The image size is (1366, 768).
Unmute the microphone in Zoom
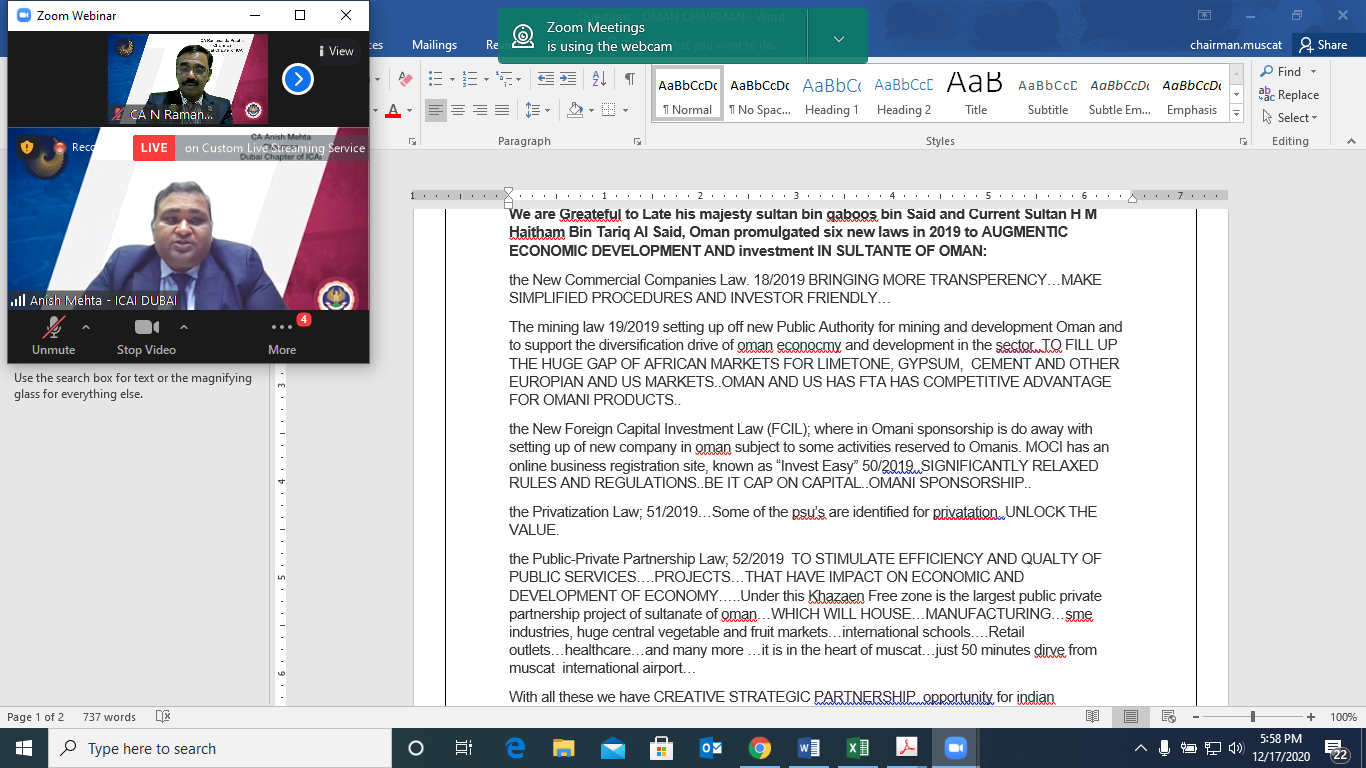pos(53,334)
